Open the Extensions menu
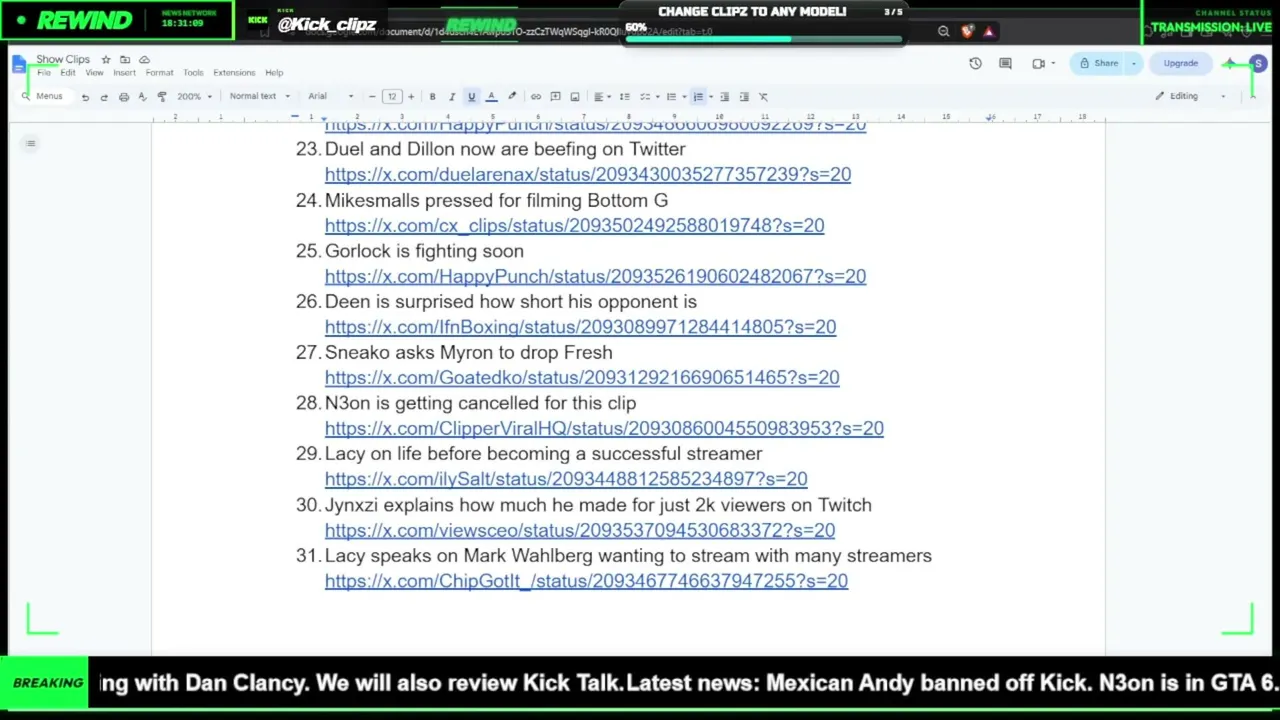The width and height of the screenshot is (1280, 720). 234,73
